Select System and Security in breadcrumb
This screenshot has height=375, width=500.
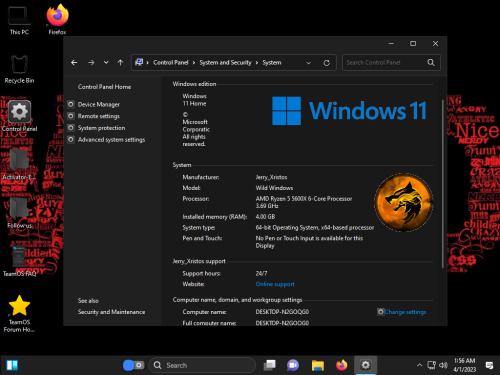coord(225,63)
